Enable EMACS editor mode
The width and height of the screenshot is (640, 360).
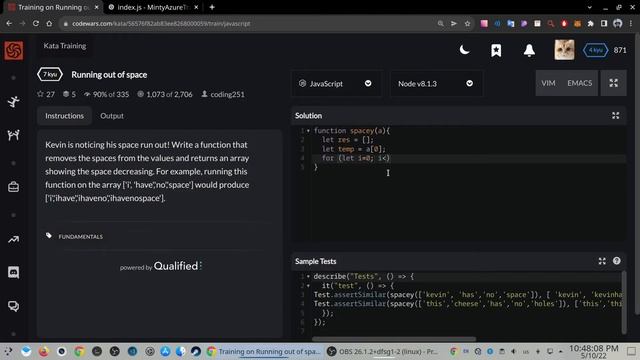(579, 83)
